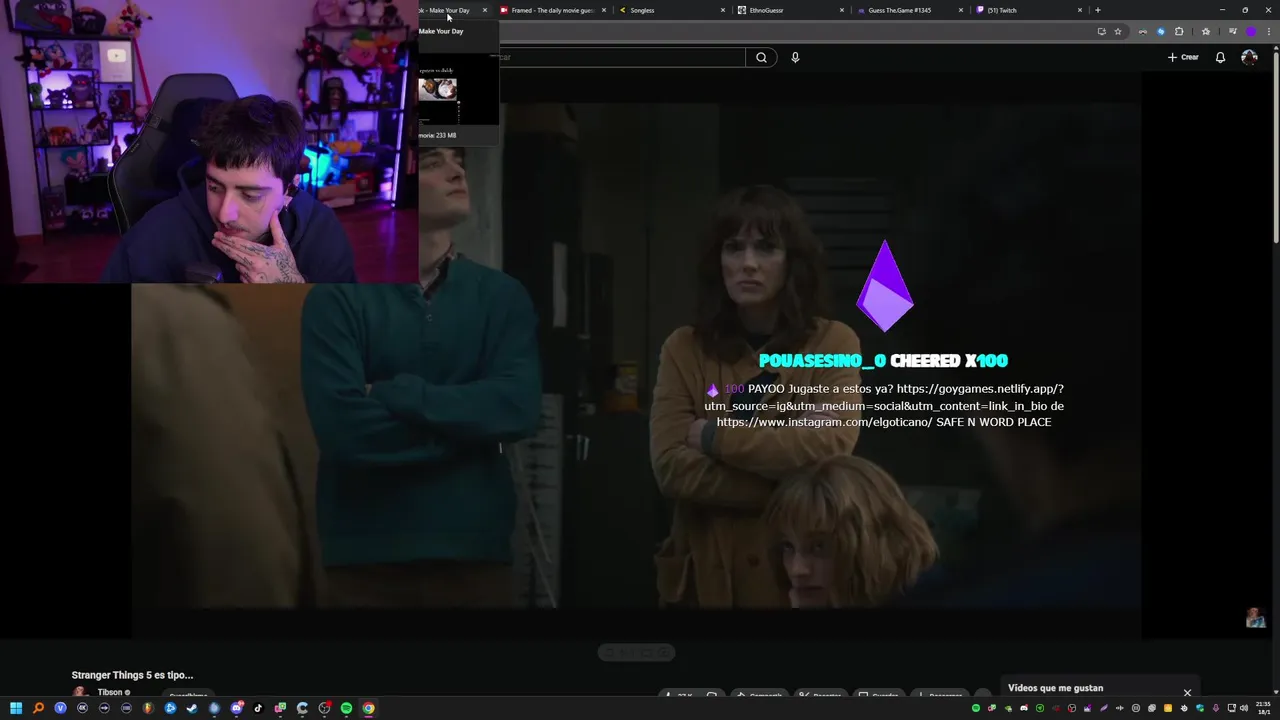Open the YouTube account avatar menu
This screenshot has height=720, width=1280.
tap(1249, 57)
